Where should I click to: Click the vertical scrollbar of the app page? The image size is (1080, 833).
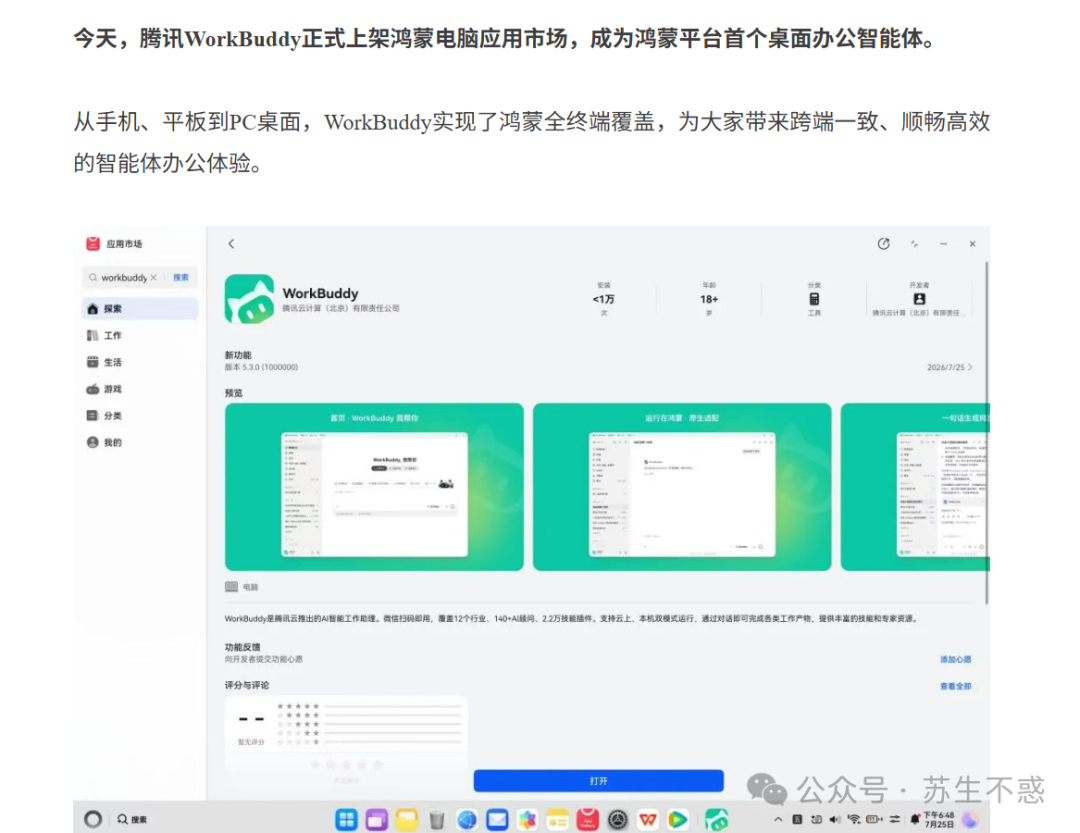(x=987, y=433)
